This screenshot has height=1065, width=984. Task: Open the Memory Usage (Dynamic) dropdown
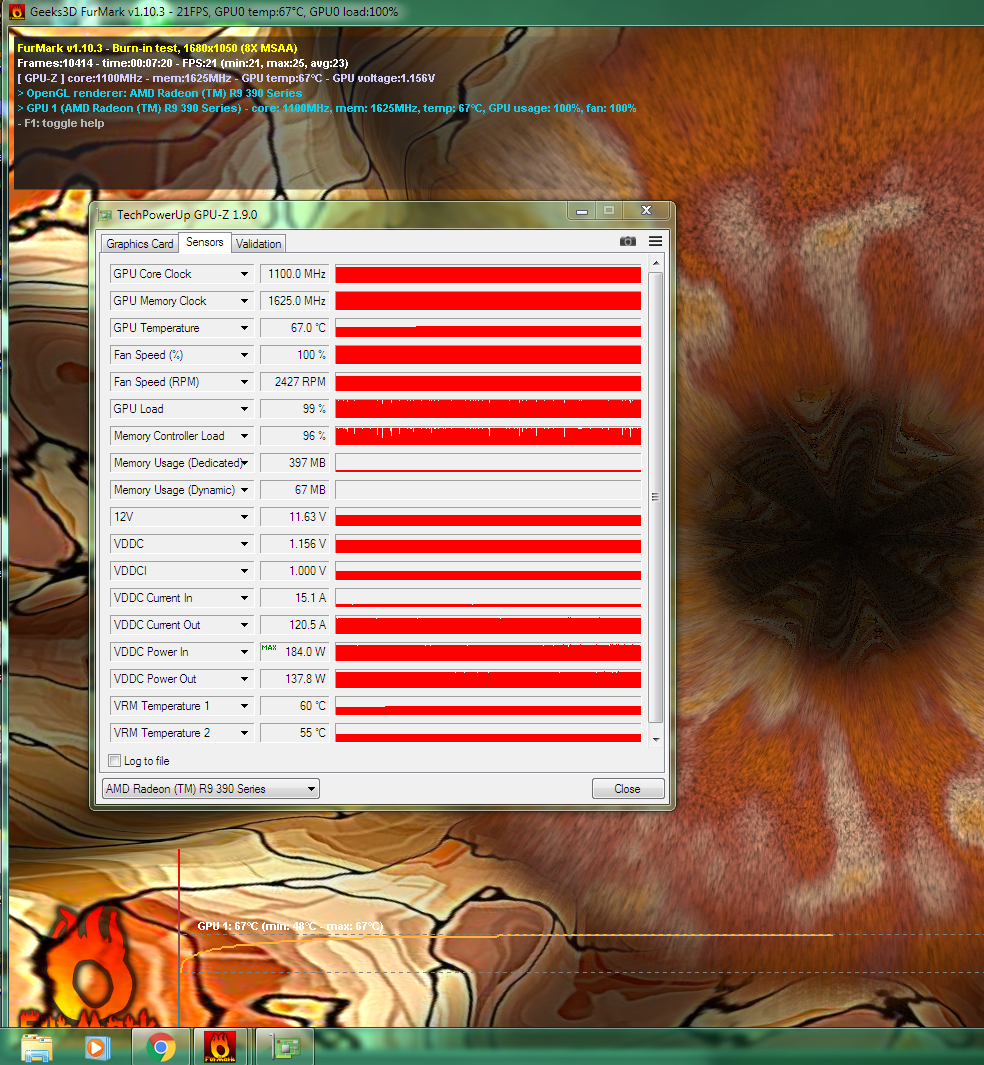coord(244,490)
